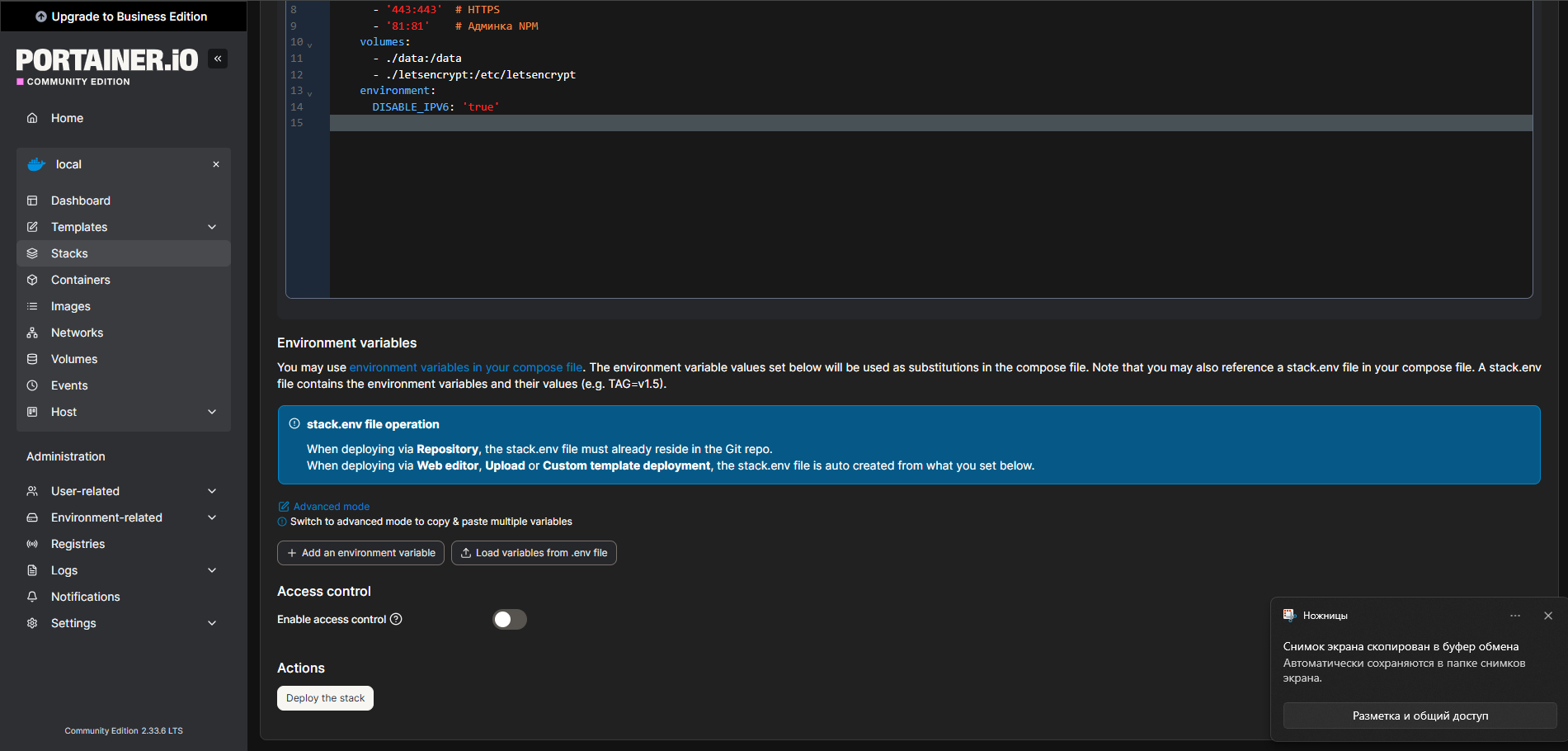This screenshot has width=1568, height=751.
Task: Go to Networks in sidebar
Action: click(x=124, y=333)
